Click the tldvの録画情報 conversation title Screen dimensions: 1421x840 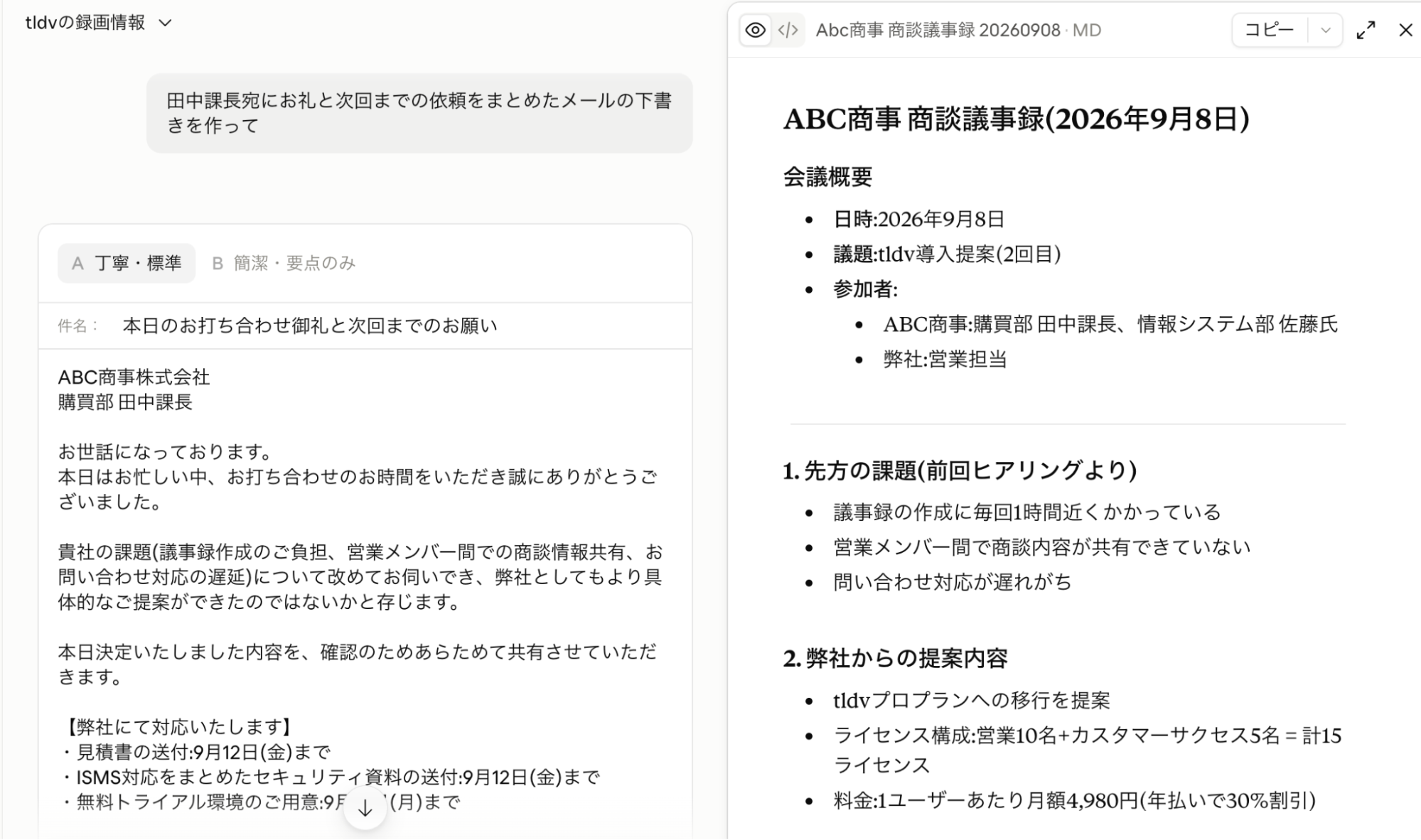click(85, 23)
